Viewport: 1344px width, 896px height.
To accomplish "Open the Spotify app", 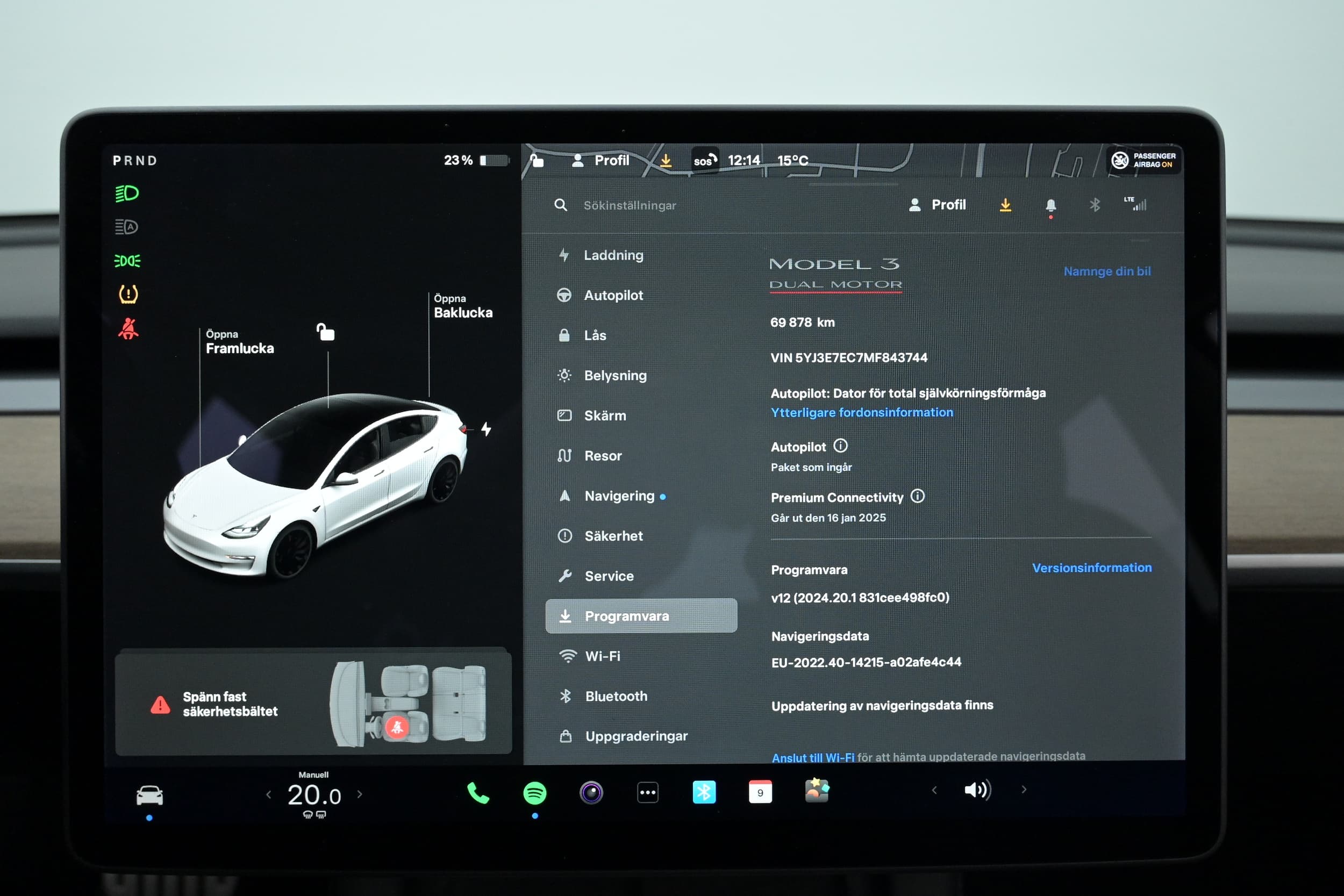I will 534,793.
